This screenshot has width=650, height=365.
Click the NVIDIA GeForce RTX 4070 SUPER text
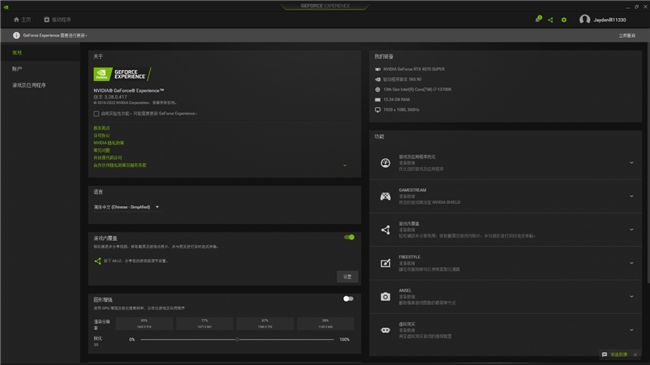(414, 69)
